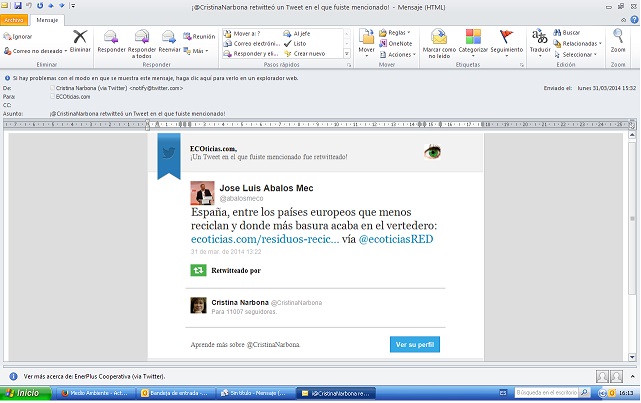Delete the message with Eliminar
This screenshot has height=403, width=641.
tap(80, 41)
